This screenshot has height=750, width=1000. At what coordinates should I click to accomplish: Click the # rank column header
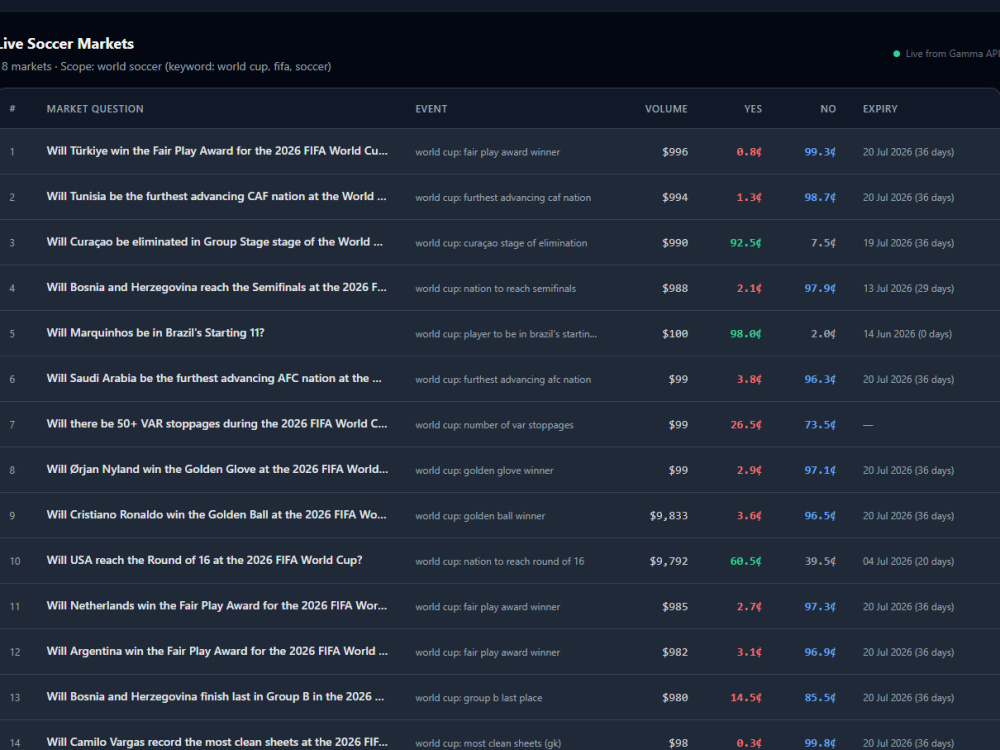click(12, 109)
